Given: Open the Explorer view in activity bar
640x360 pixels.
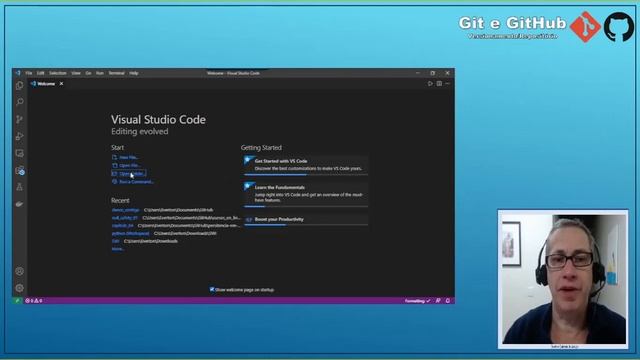Looking at the screenshot, I should coord(19,86).
